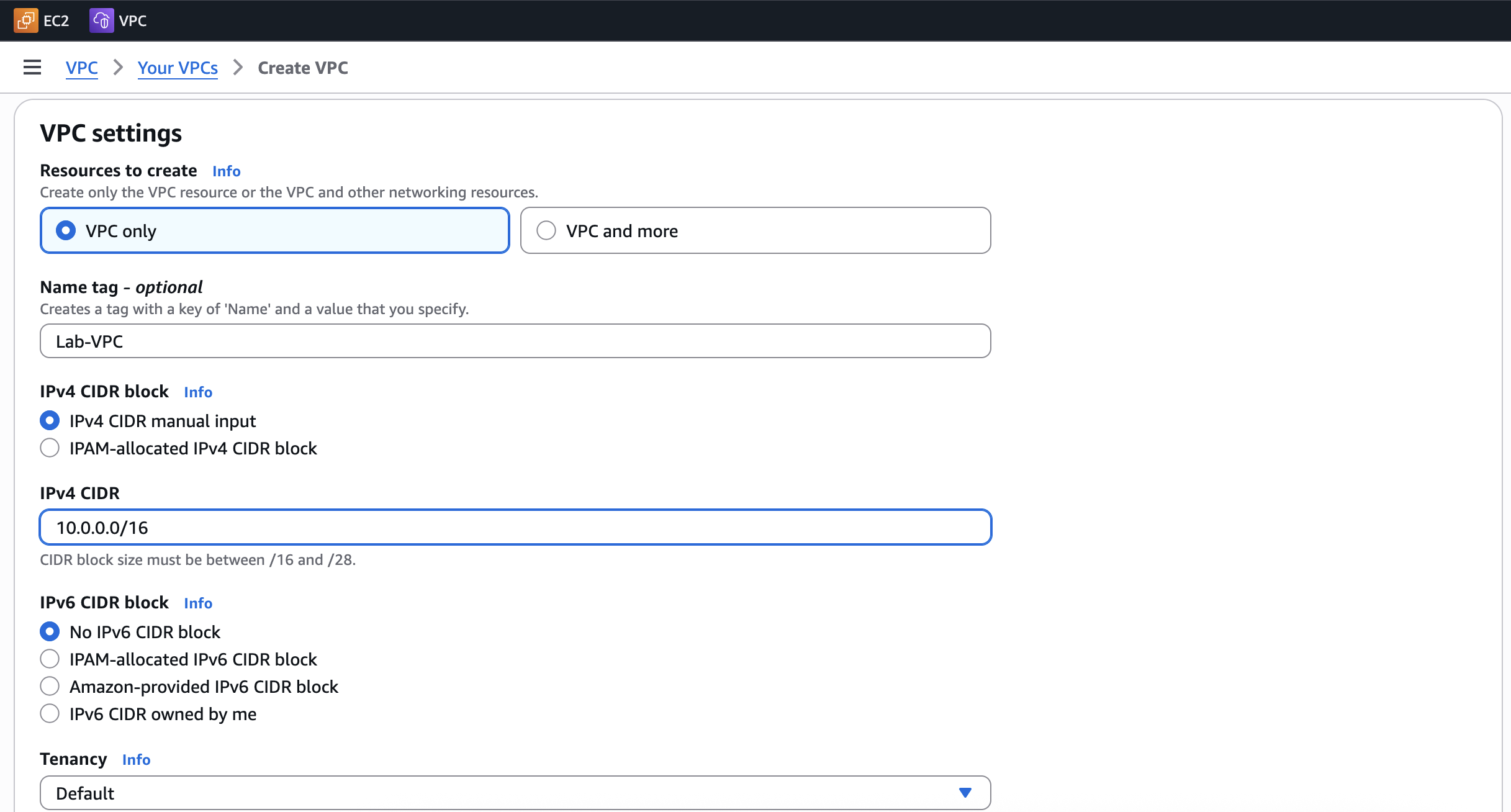Expand the Tenancy dropdown arrow
The height and width of the screenshot is (812, 1511).
965,793
